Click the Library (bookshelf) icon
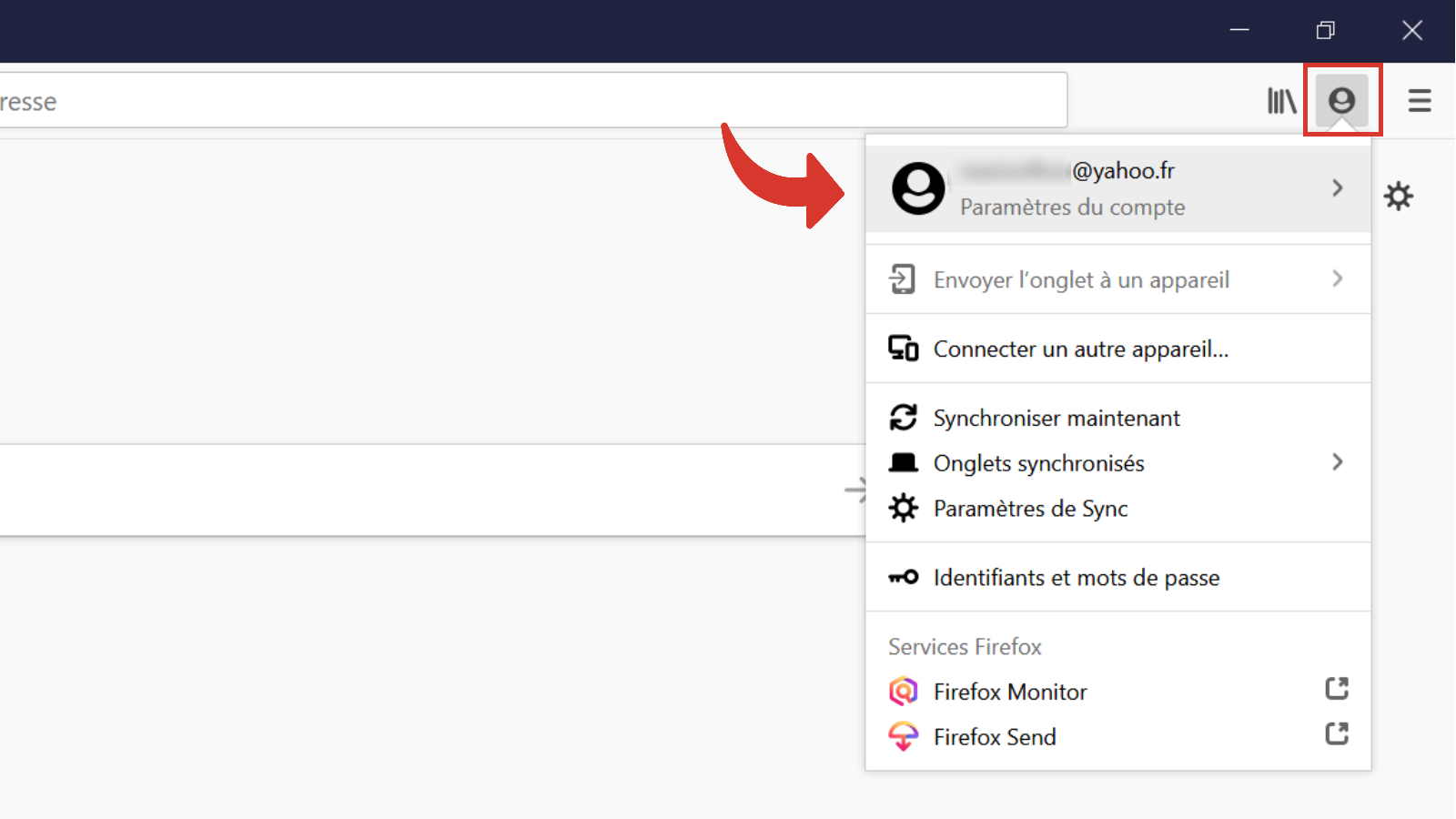The width and height of the screenshot is (1456, 819). point(1281,100)
